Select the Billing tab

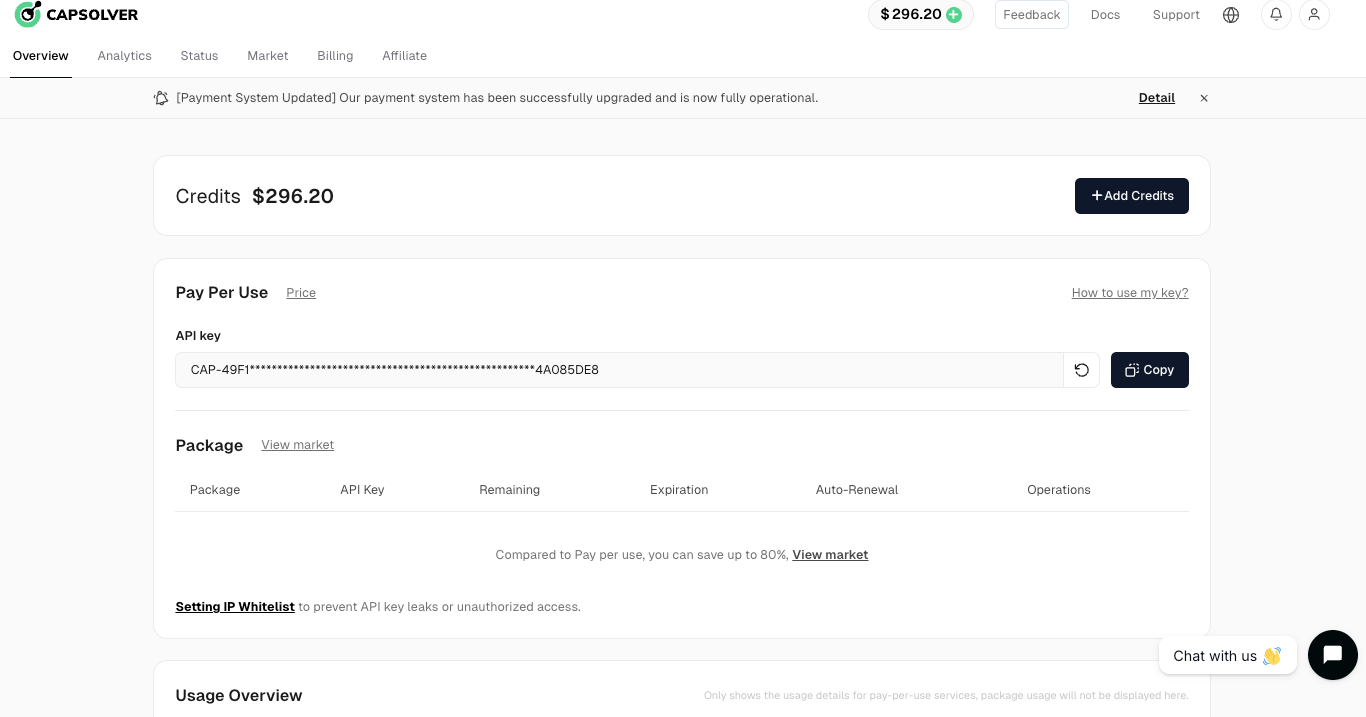[x=335, y=56]
